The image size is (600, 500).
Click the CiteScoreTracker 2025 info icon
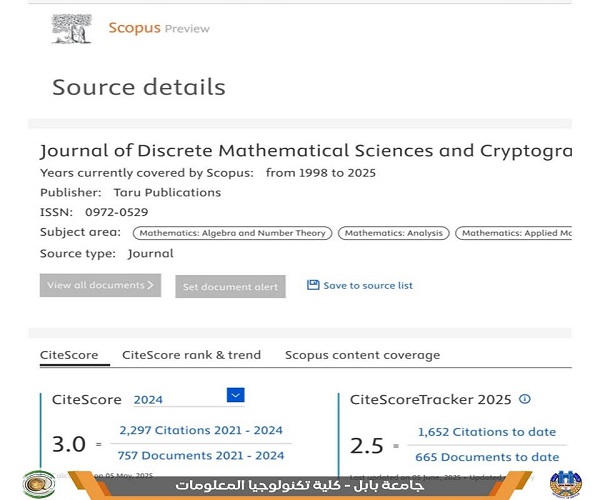click(525, 399)
